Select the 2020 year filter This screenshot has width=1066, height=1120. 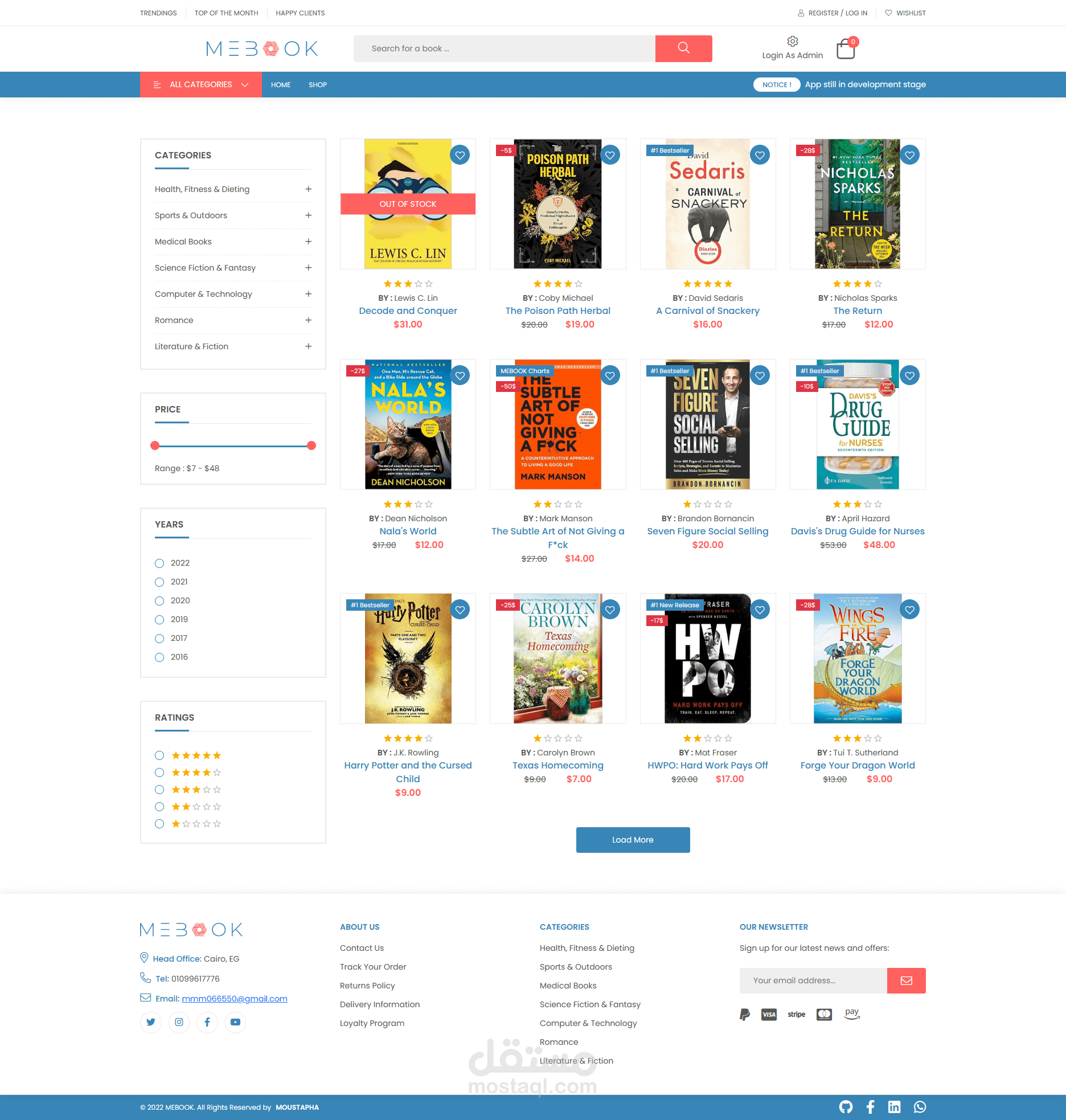(159, 600)
